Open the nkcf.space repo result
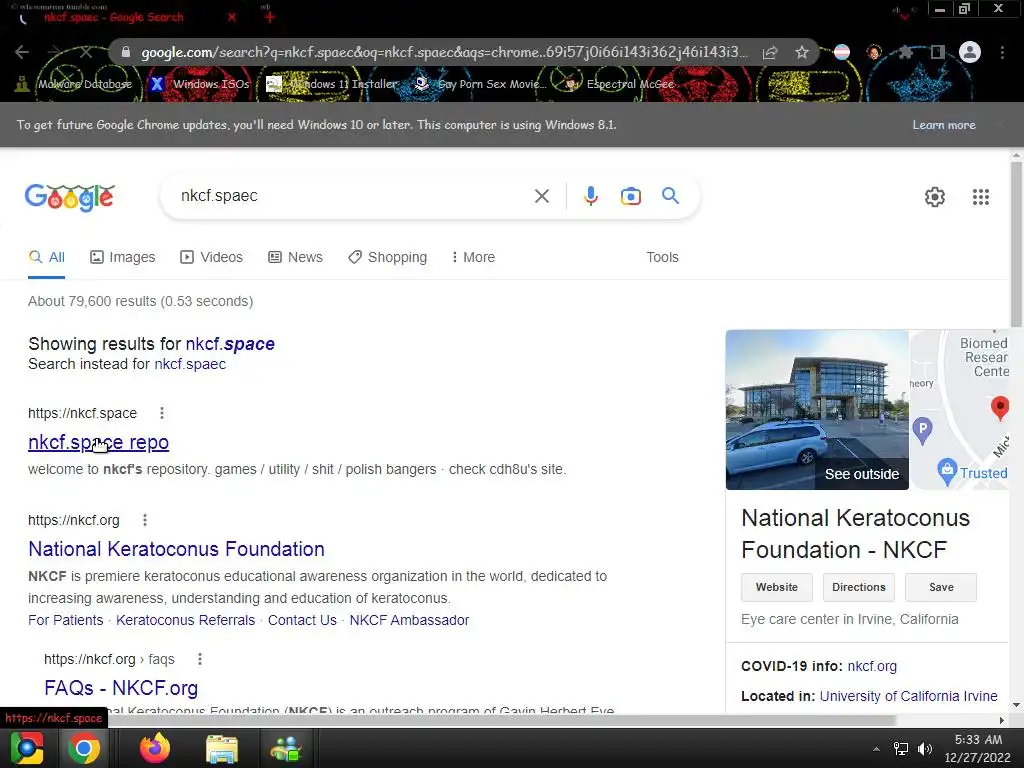This screenshot has height=768, width=1024. pos(99,442)
